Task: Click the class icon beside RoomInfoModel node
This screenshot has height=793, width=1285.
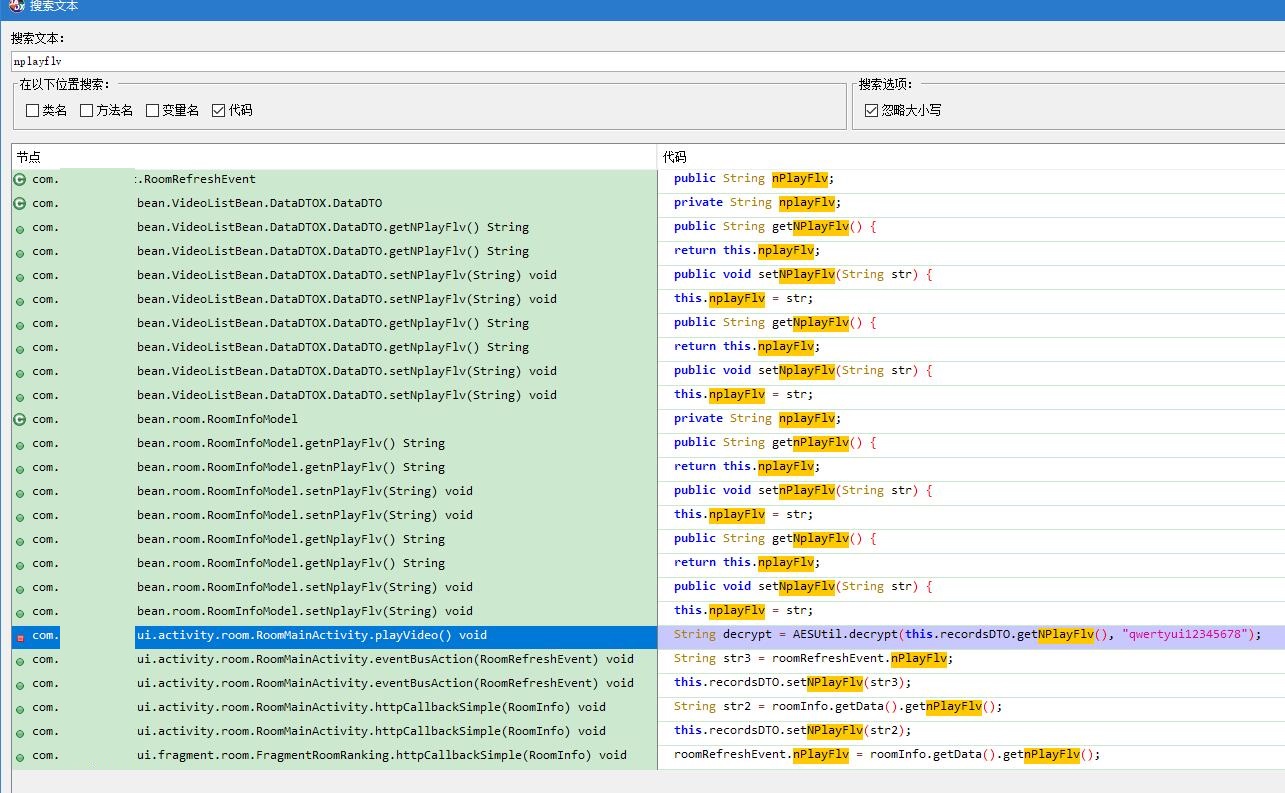Action: tap(20, 419)
